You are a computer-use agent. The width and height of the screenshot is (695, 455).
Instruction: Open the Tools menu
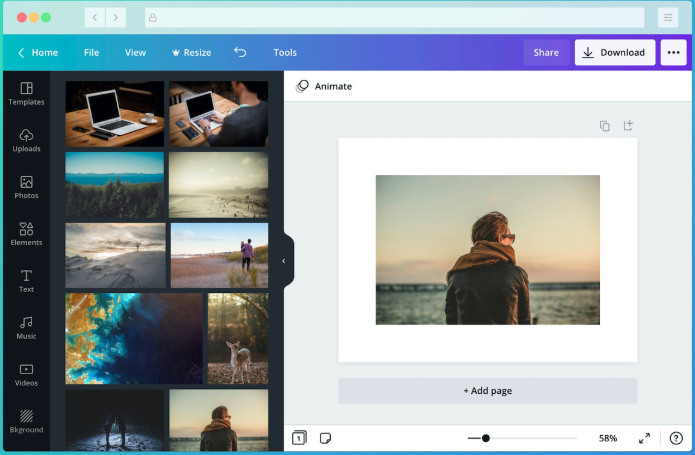285,52
